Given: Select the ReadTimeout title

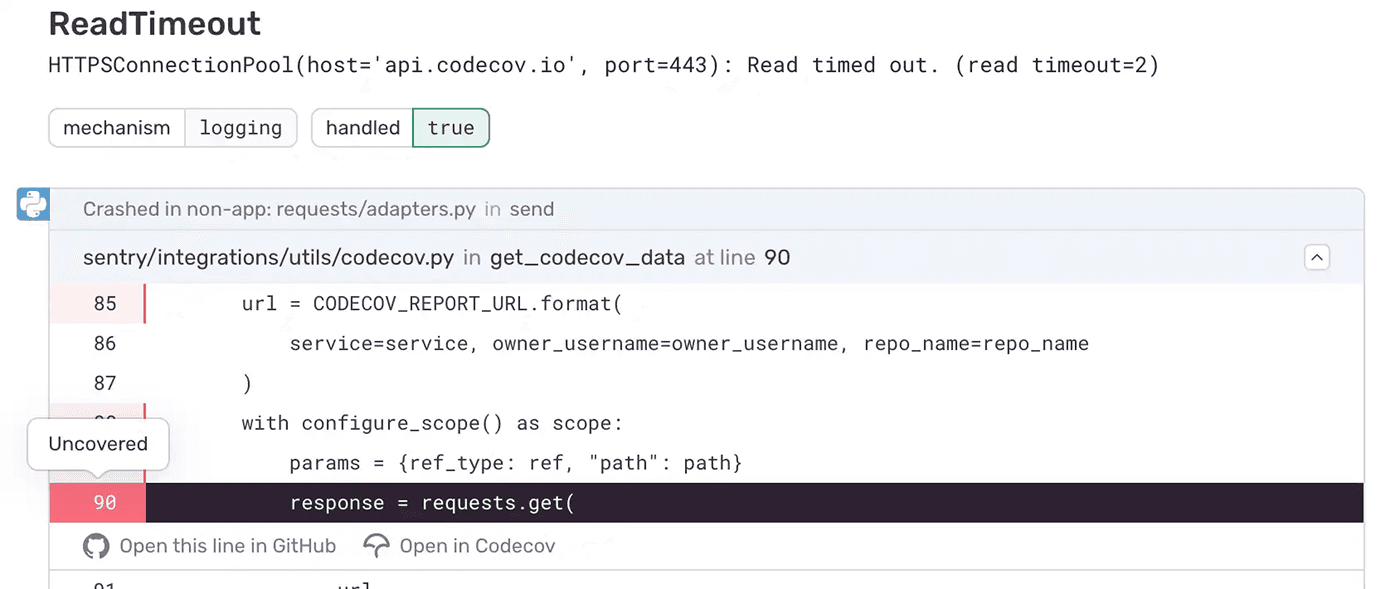Looking at the screenshot, I should 154,23.
